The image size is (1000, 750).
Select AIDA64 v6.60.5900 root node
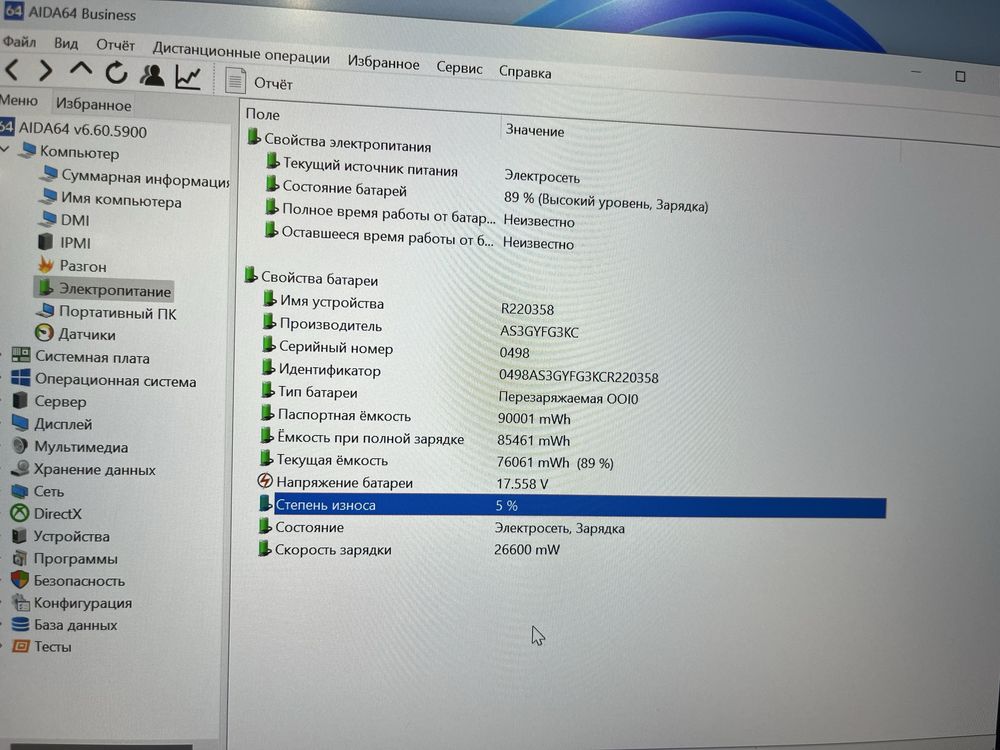pos(73,129)
